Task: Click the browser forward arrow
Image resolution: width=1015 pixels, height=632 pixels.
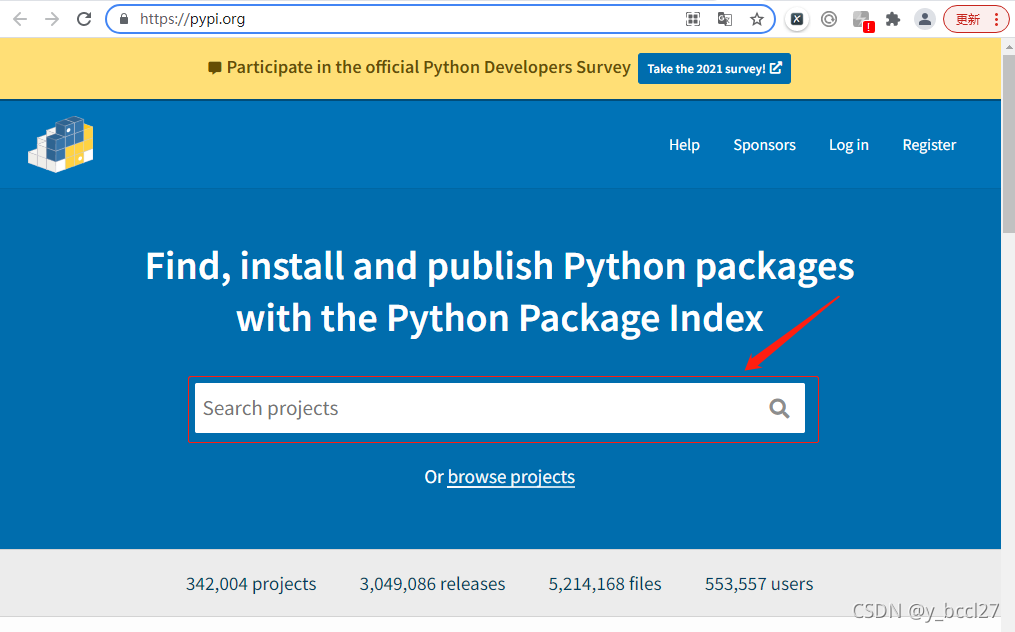Action: pos(52,19)
